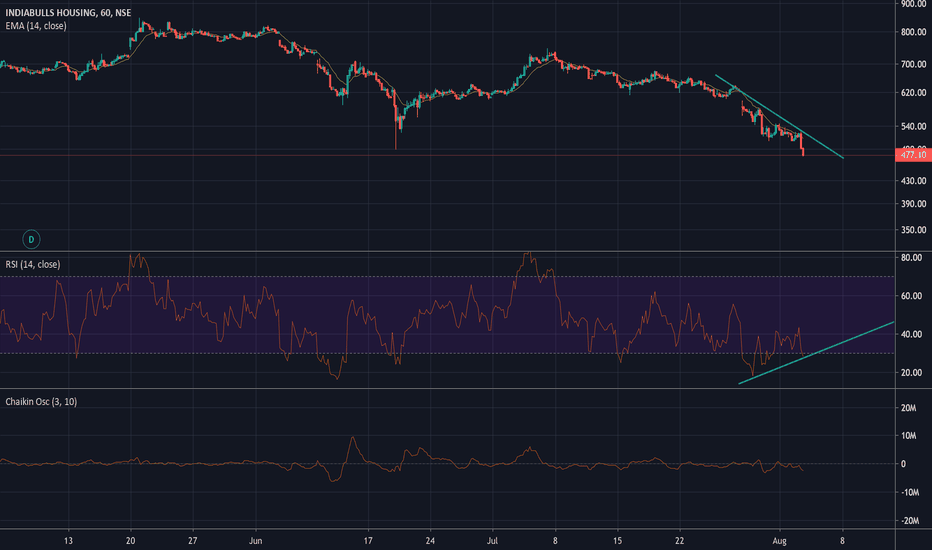The image size is (932, 550).
Task: Click the 430.00 price axis label
Action: [914, 180]
